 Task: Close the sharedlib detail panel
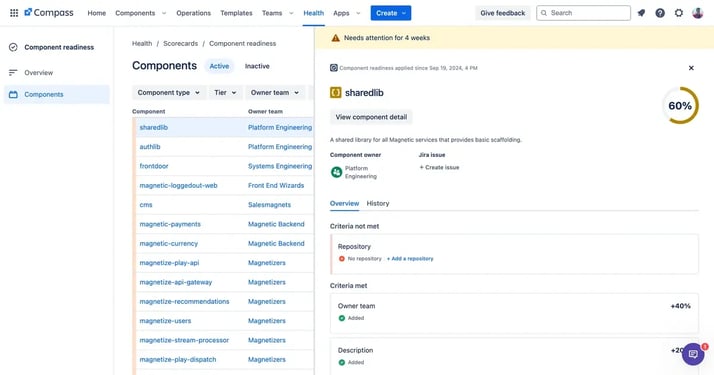pyautogui.click(x=691, y=68)
